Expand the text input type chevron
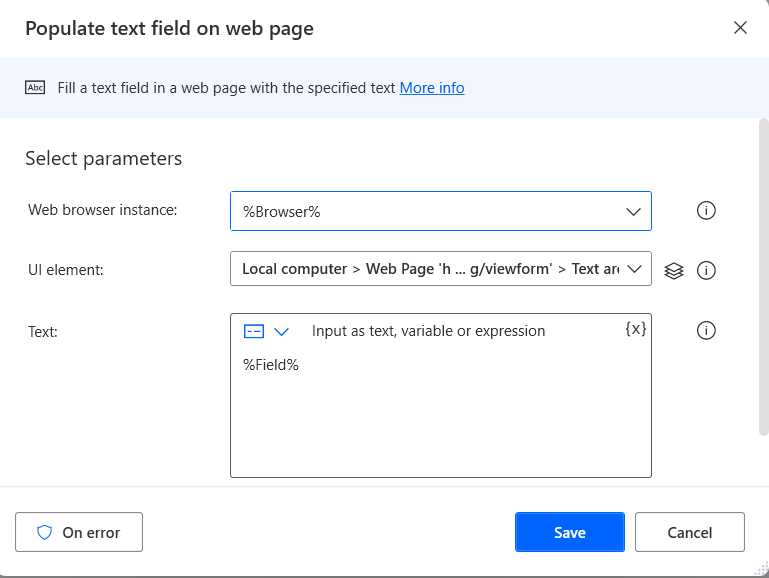 pyautogui.click(x=281, y=332)
